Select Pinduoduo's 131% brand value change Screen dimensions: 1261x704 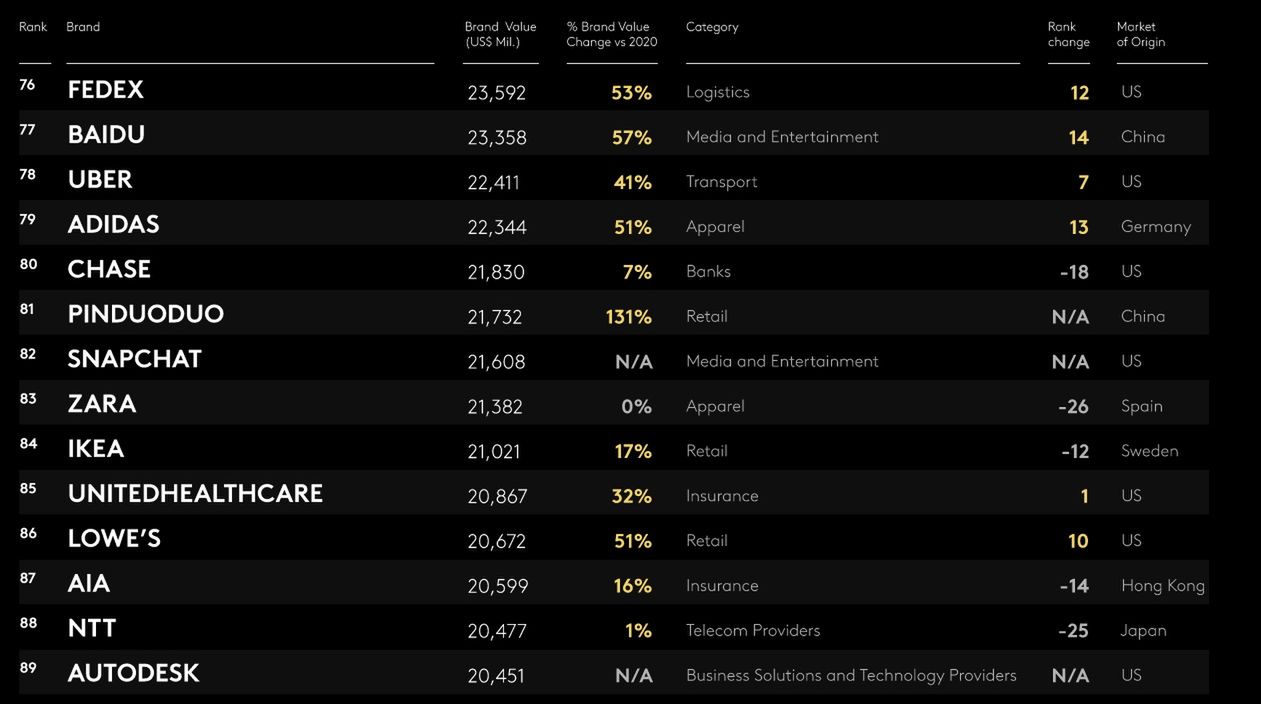click(x=628, y=317)
